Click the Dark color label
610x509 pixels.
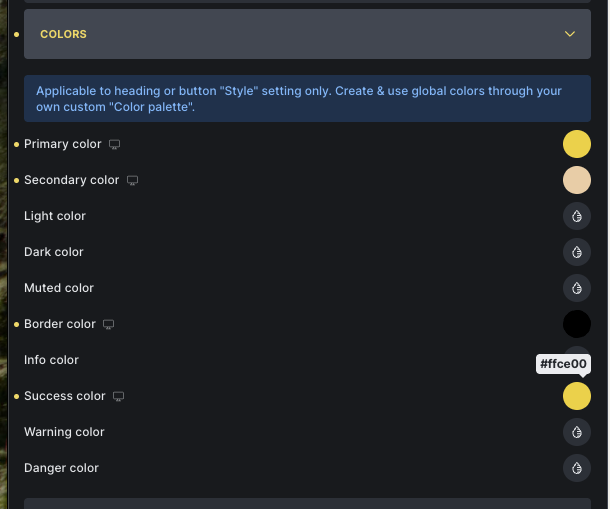pyautogui.click(x=54, y=252)
